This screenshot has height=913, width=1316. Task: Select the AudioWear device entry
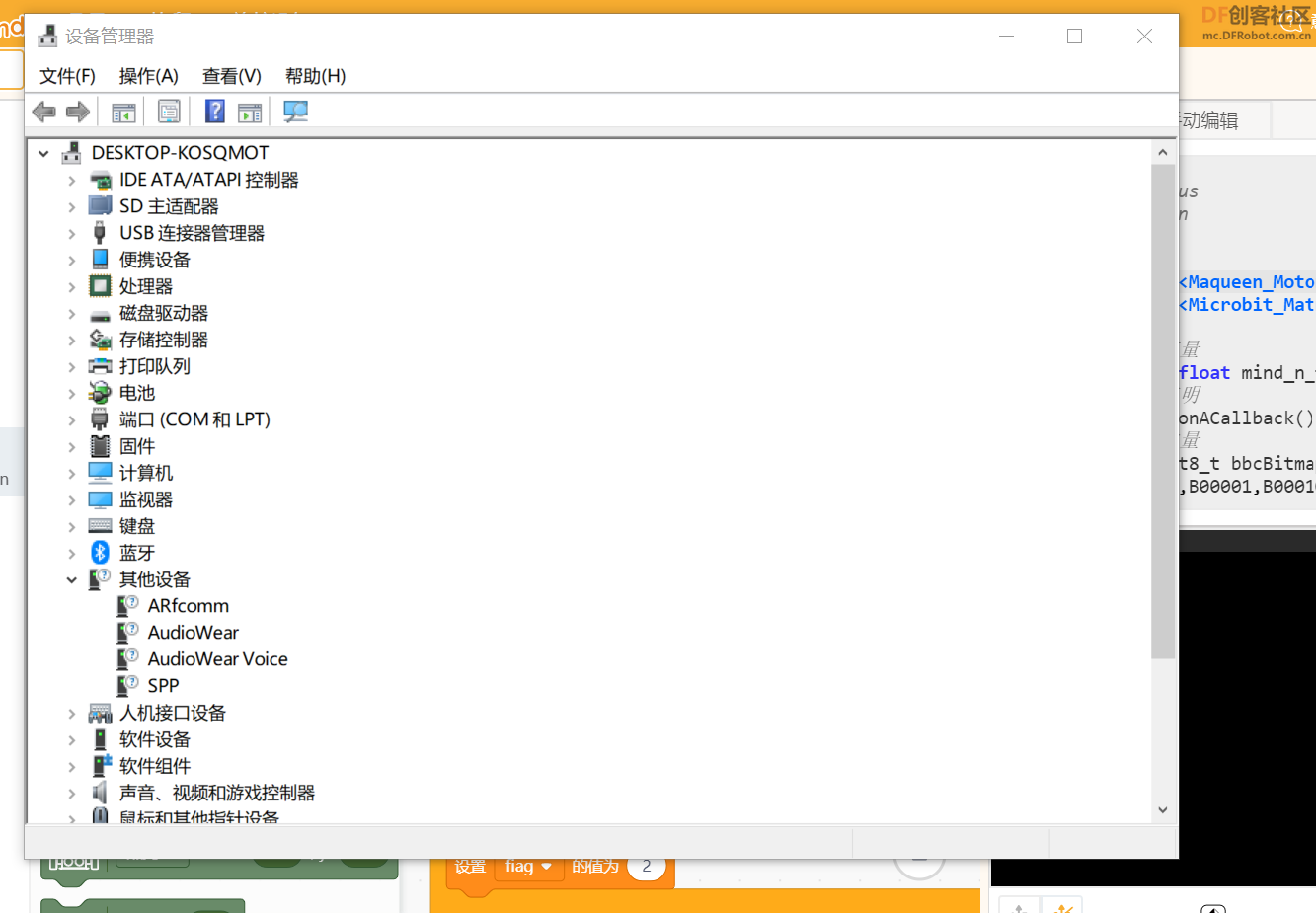click(194, 632)
